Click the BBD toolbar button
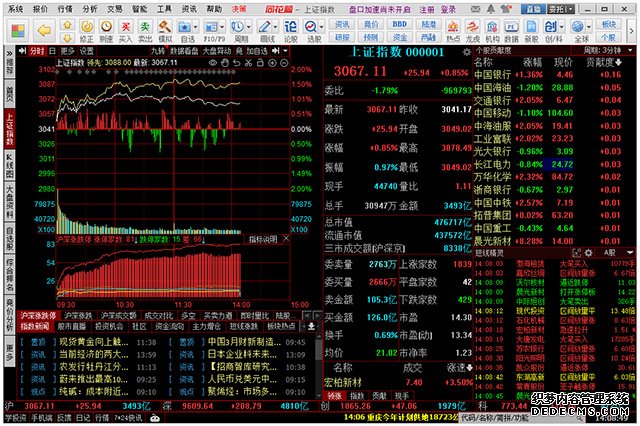Viewport: 640px width, 426px height. click(x=400, y=24)
